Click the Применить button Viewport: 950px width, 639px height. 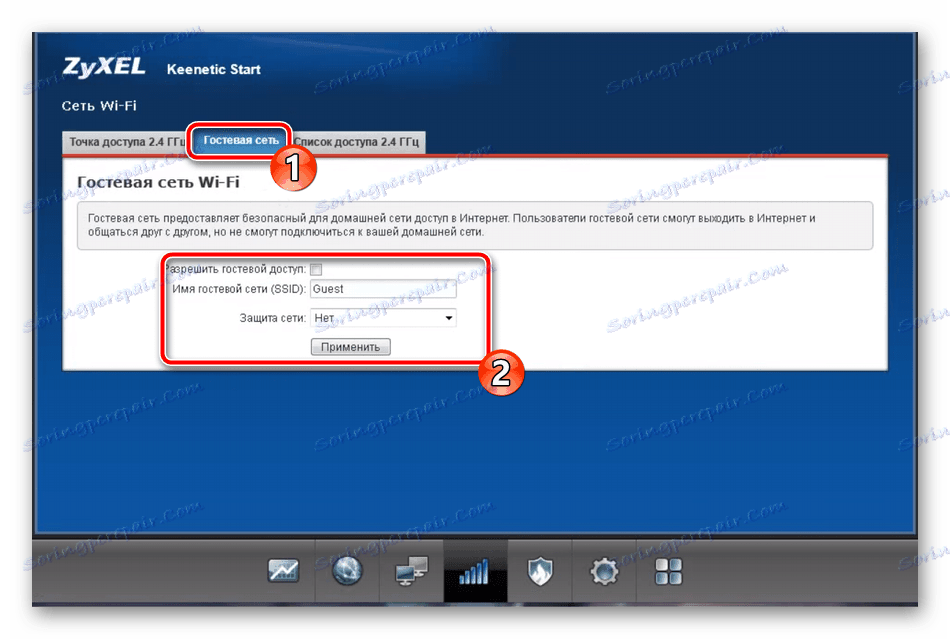[351, 347]
